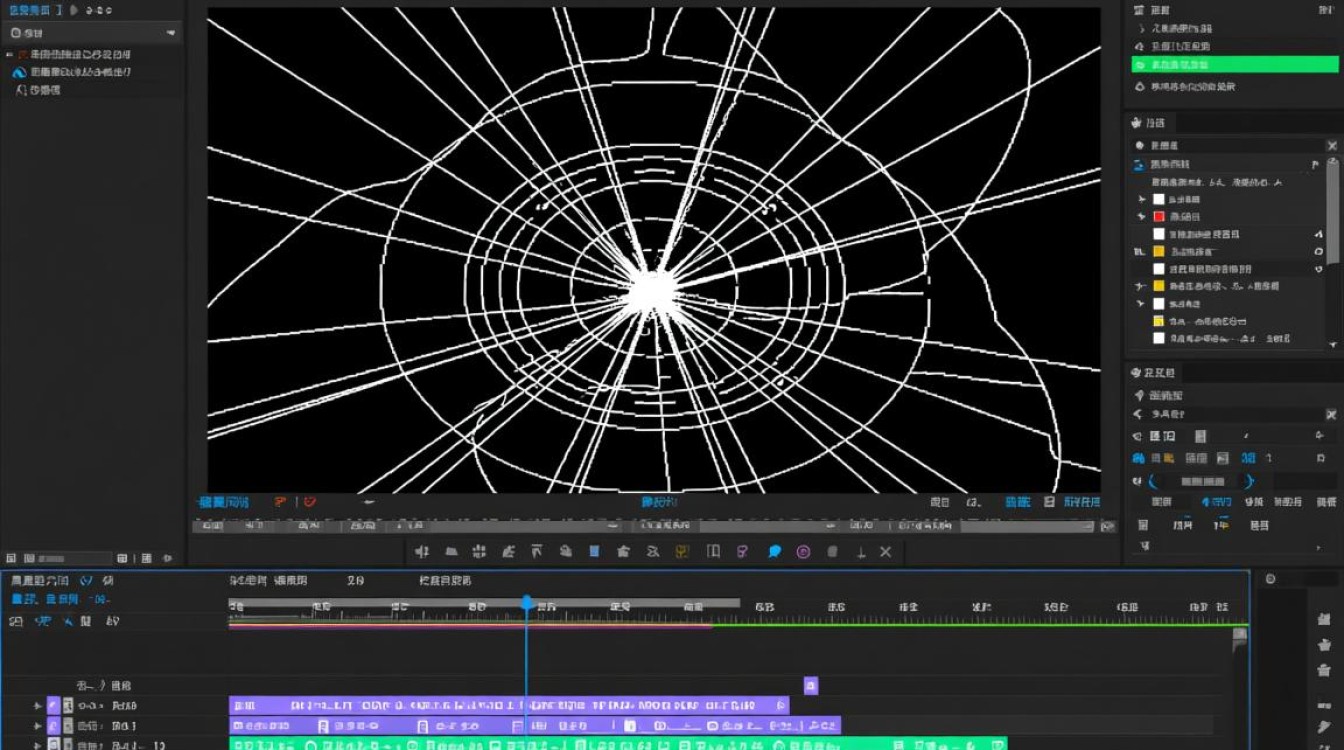
Task: Select the green clip in the timeline
Action: click(x=618, y=744)
